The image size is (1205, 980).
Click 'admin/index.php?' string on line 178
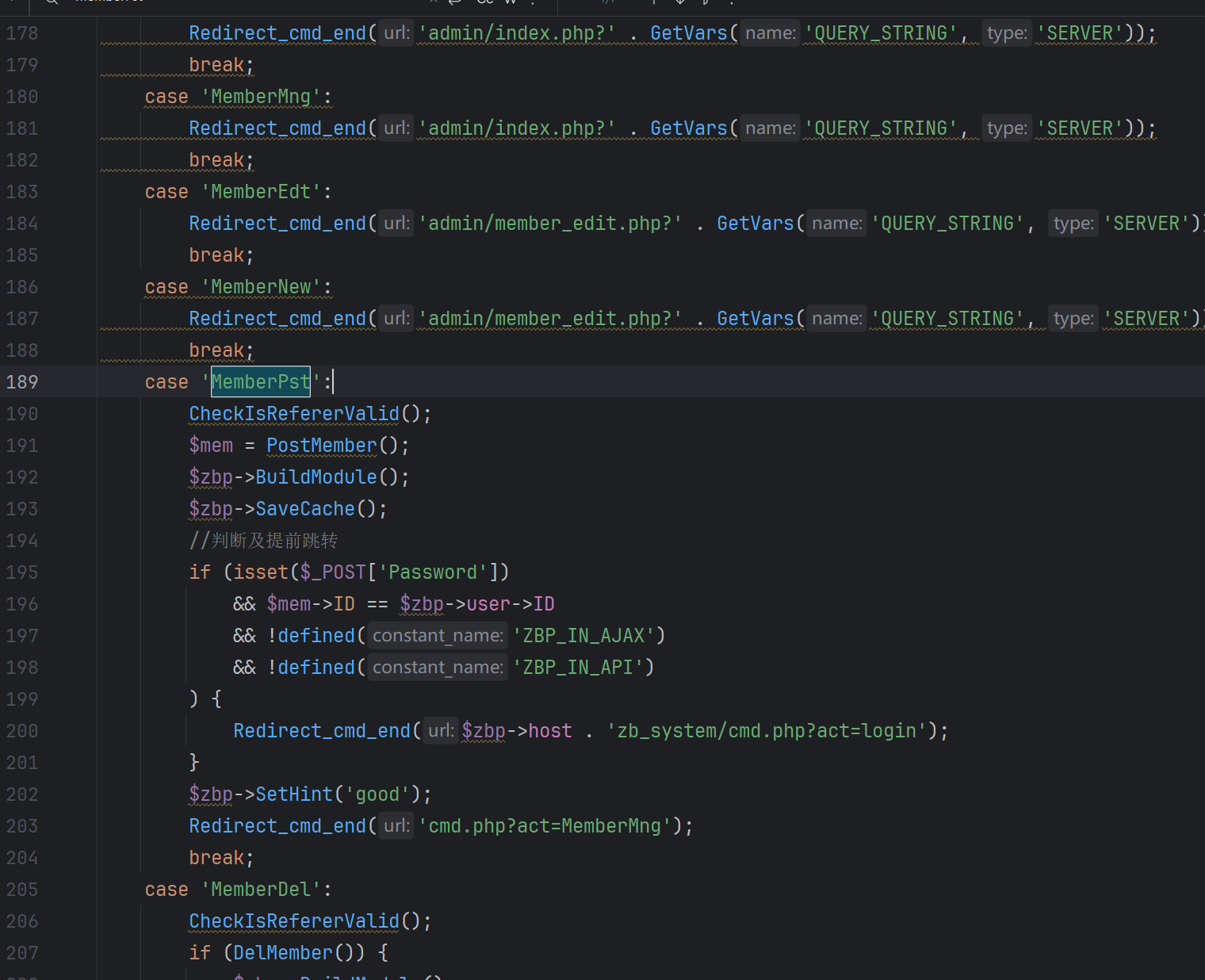pyautogui.click(x=517, y=33)
